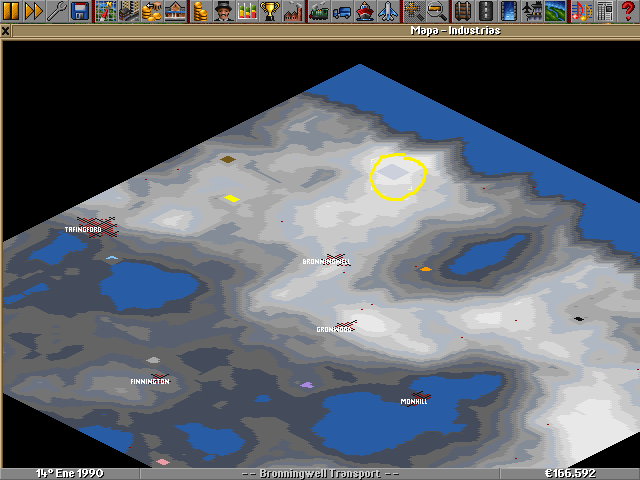Viewport: 640px width, 480px height.
Task: Click the Bronningwell town label on the map
Action: (326, 261)
